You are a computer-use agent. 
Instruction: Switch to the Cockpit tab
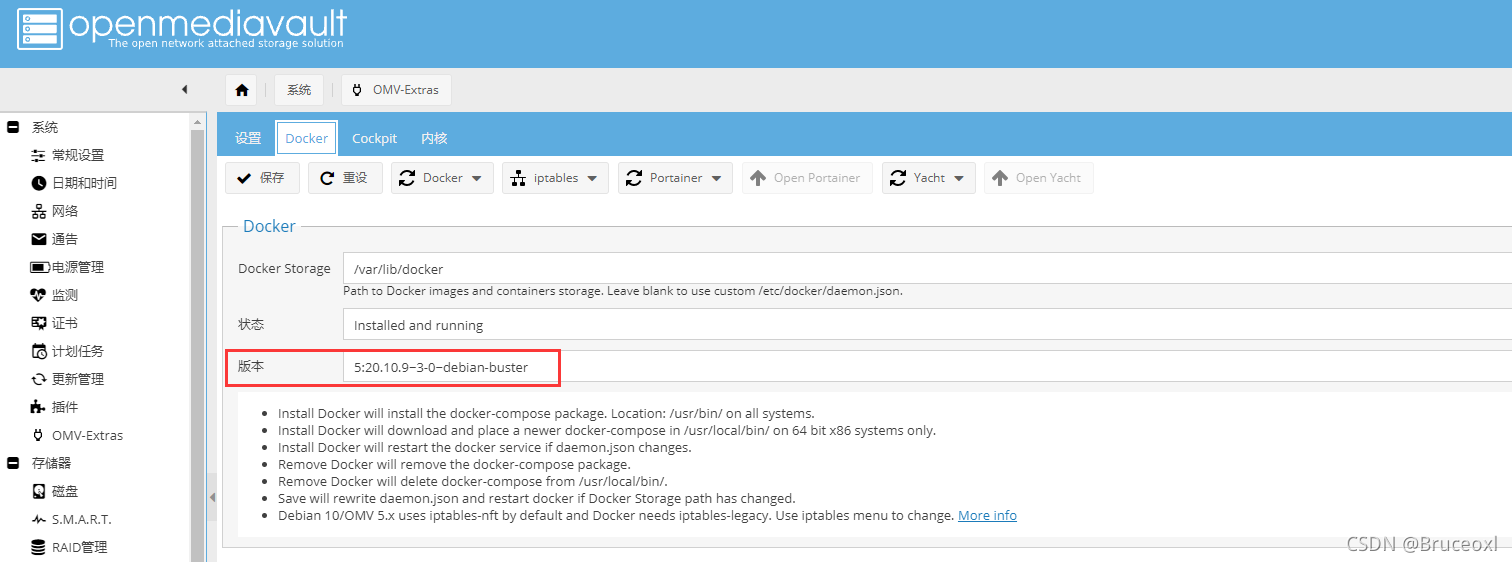click(374, 138)
